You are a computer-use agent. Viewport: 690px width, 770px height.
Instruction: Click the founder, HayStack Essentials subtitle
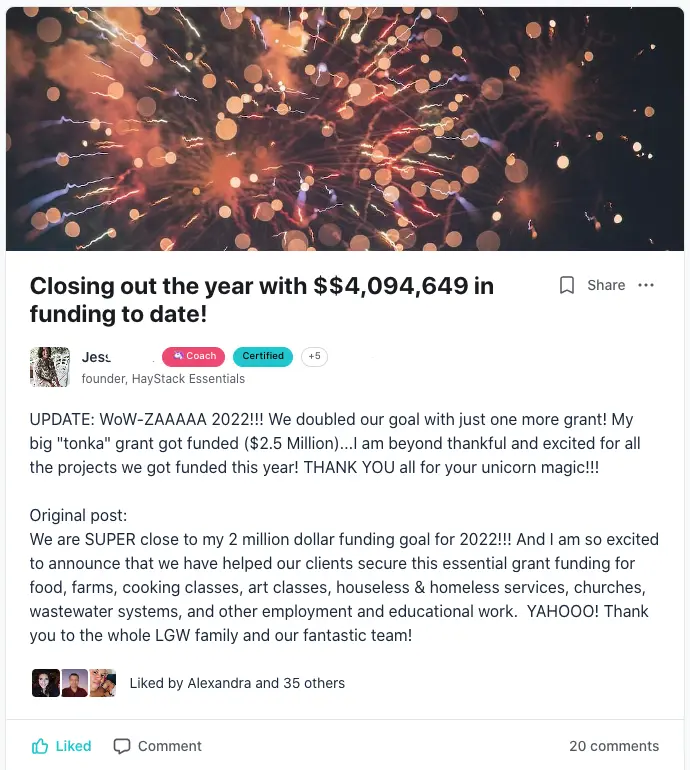click(x=163, y=379)
